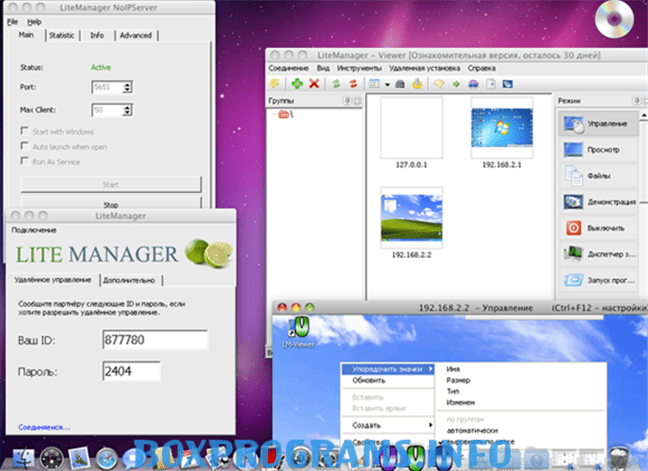Open the view mode dropdown arrow
Image resolution: width=648 pixels, height=471 pixels.
(387, 85)
